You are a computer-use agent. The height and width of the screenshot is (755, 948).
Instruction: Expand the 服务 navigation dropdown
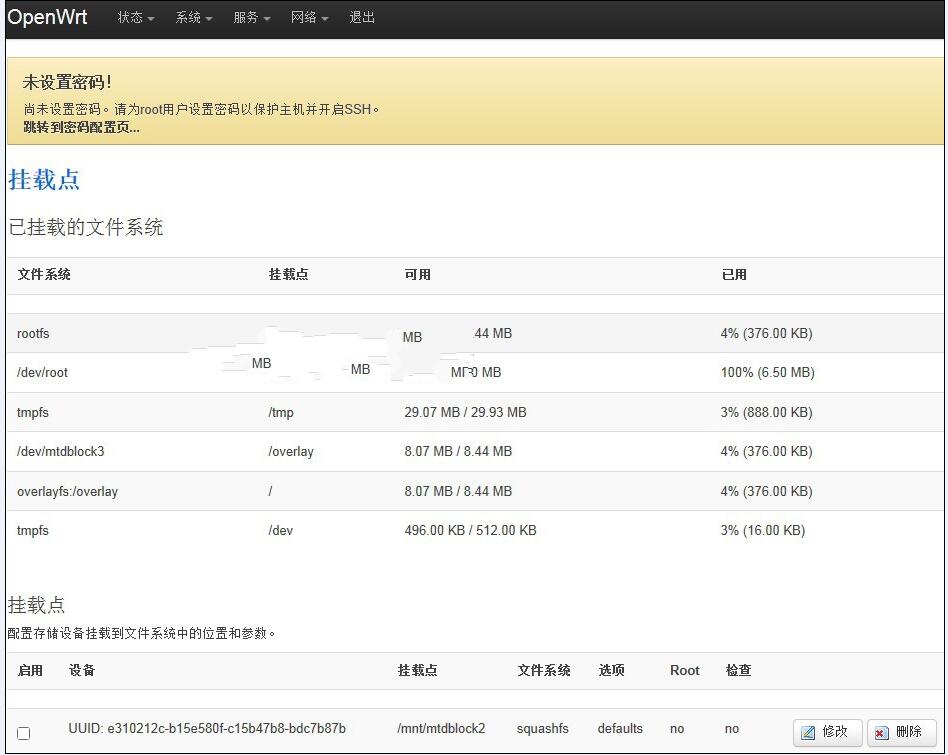[251, 18]
